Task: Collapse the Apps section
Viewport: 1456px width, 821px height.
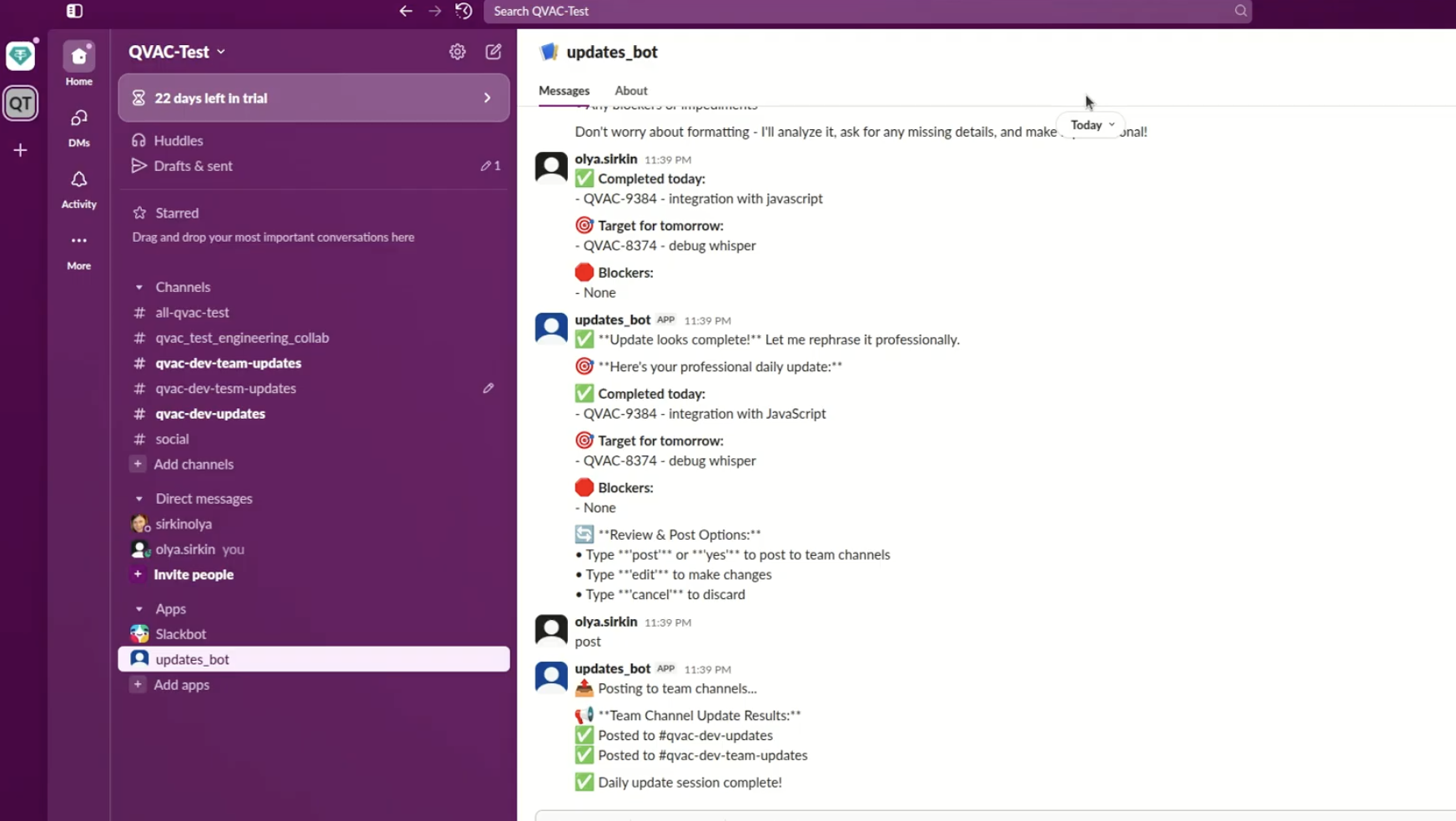Action: (x=139, y=609)
